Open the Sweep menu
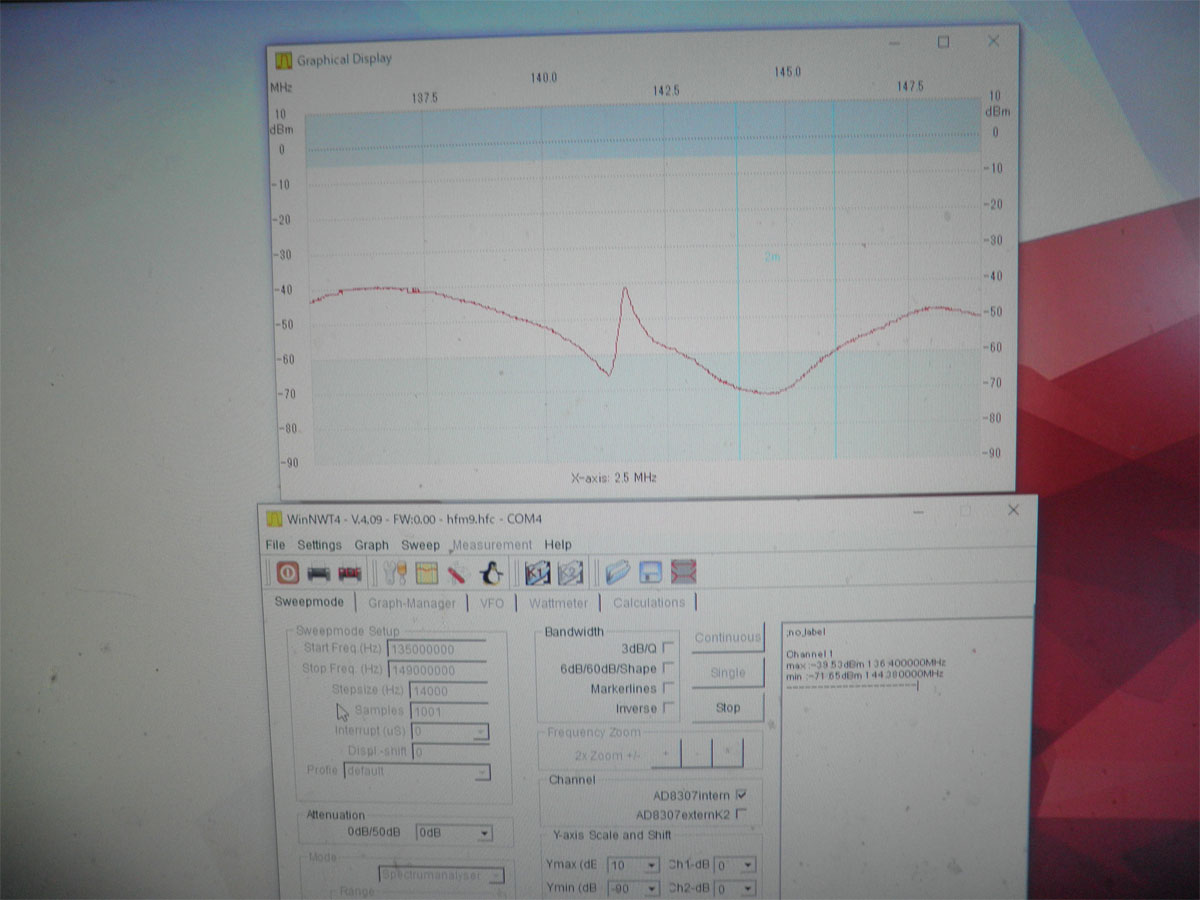This screenshot has width=1200, height=900. [x=420, y=545]
